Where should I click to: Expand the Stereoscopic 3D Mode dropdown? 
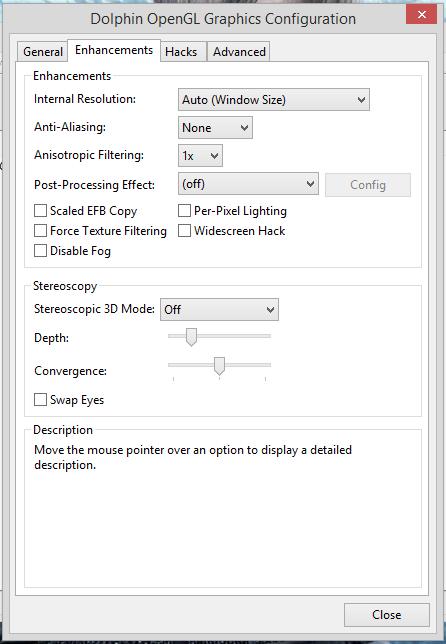(x=219, y=310)
